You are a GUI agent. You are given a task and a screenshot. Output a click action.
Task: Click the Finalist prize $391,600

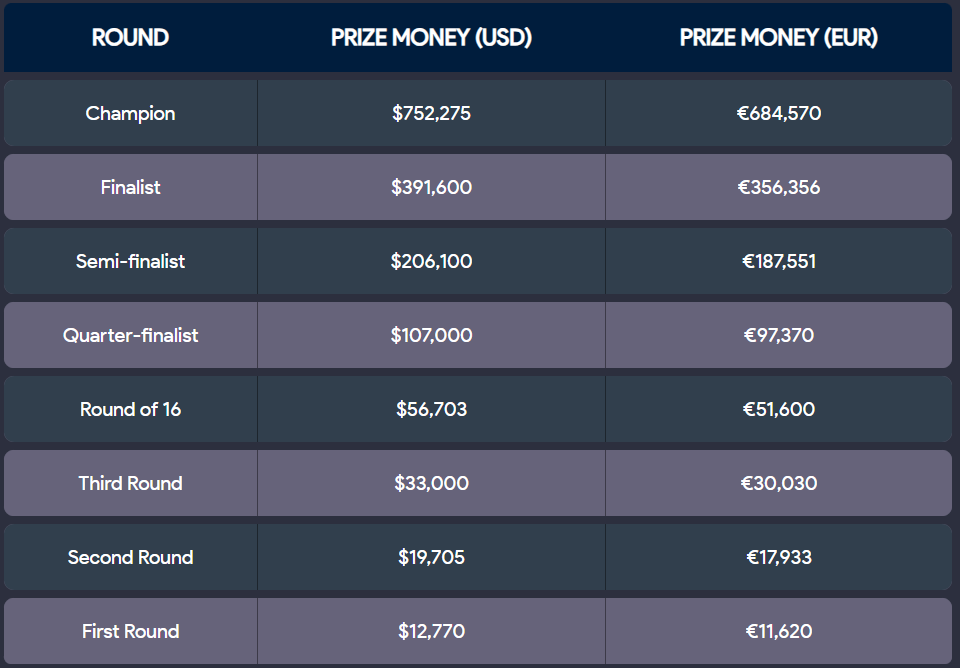[x=431, y=187]
